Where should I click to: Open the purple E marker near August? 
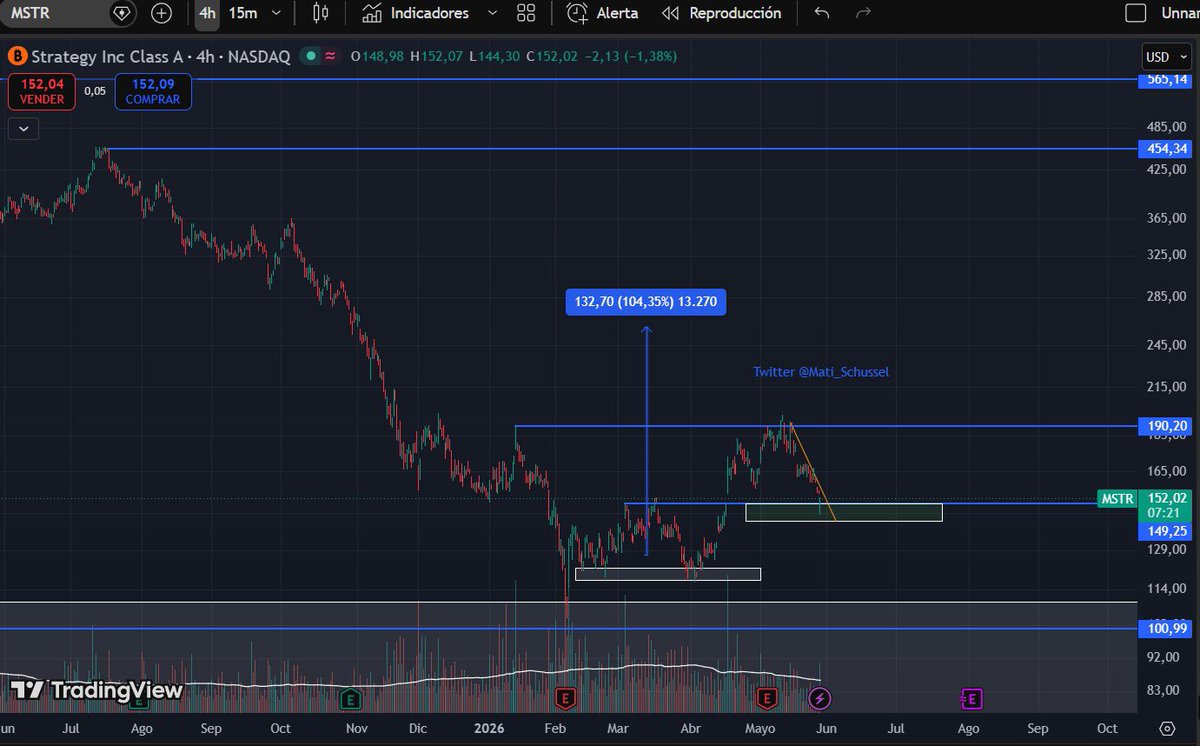coord(971,698)
